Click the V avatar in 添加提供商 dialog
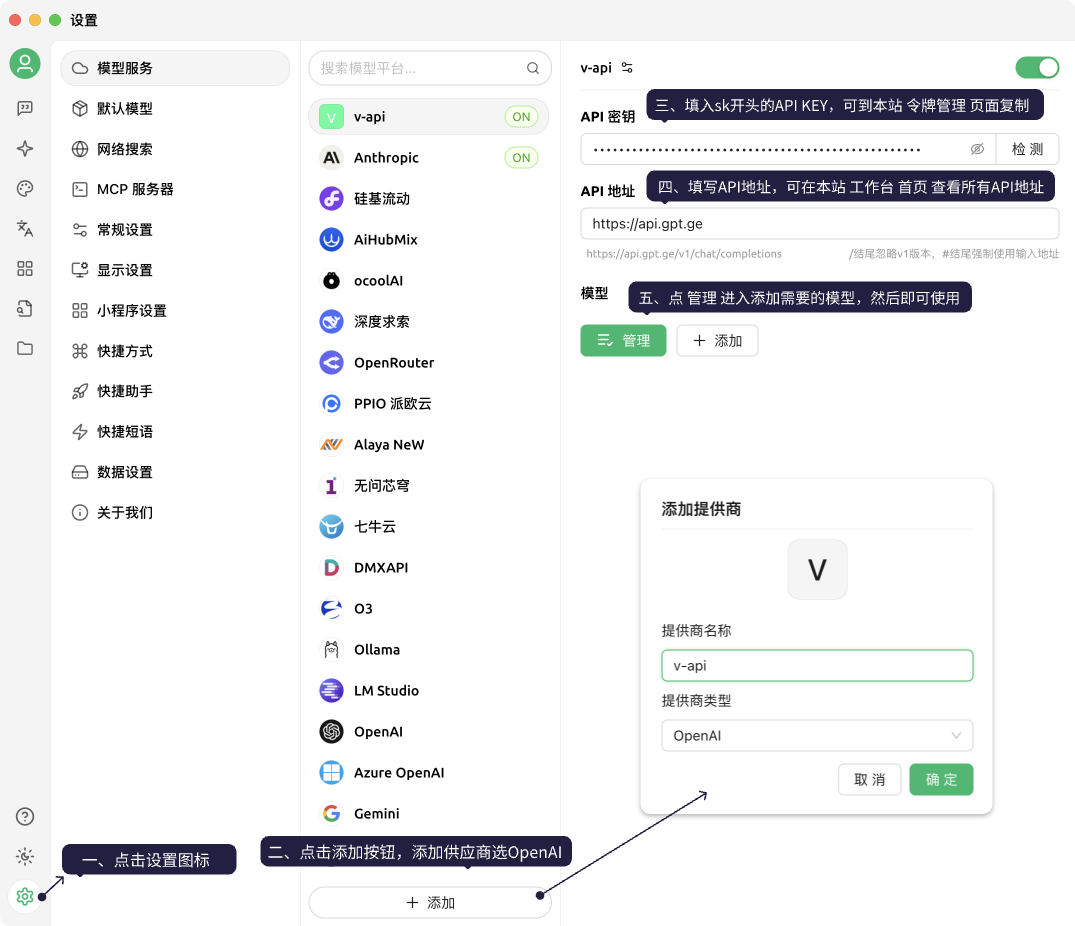Image resolution: width=1075 pixels, height=926 pixels. point(817,570)
